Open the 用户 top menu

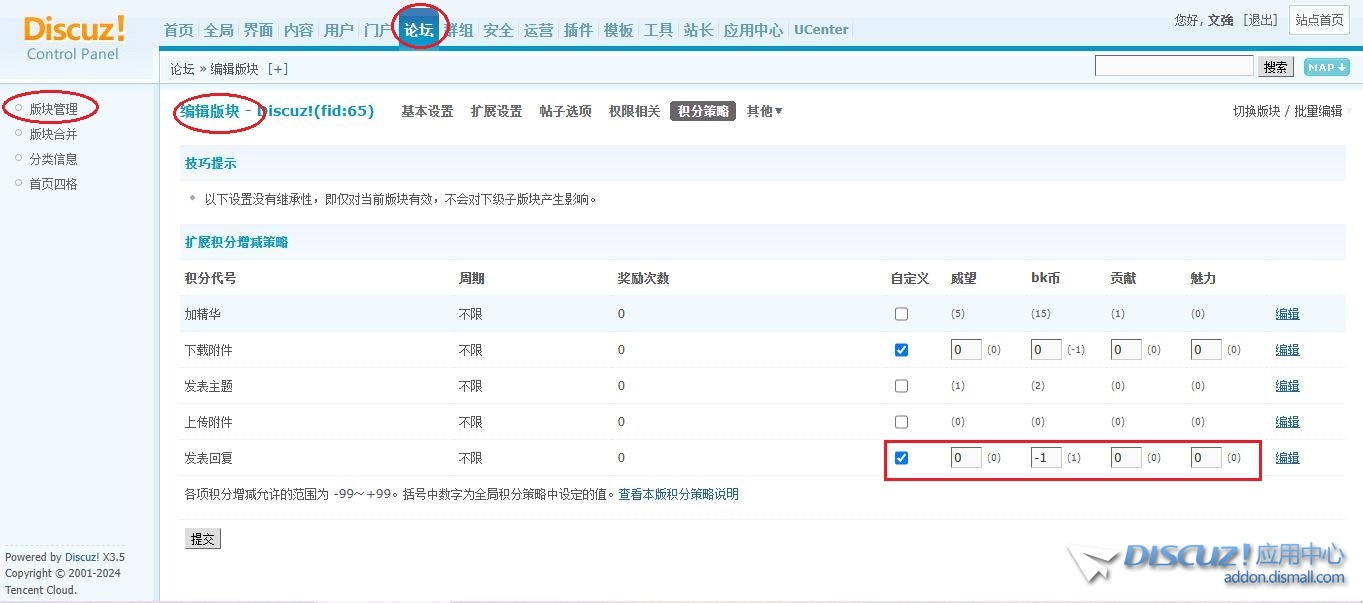pos(339,30)
